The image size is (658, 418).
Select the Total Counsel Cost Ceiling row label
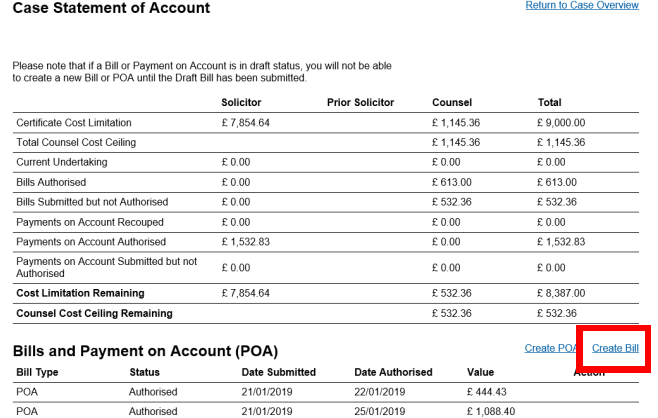click(76, 142)
